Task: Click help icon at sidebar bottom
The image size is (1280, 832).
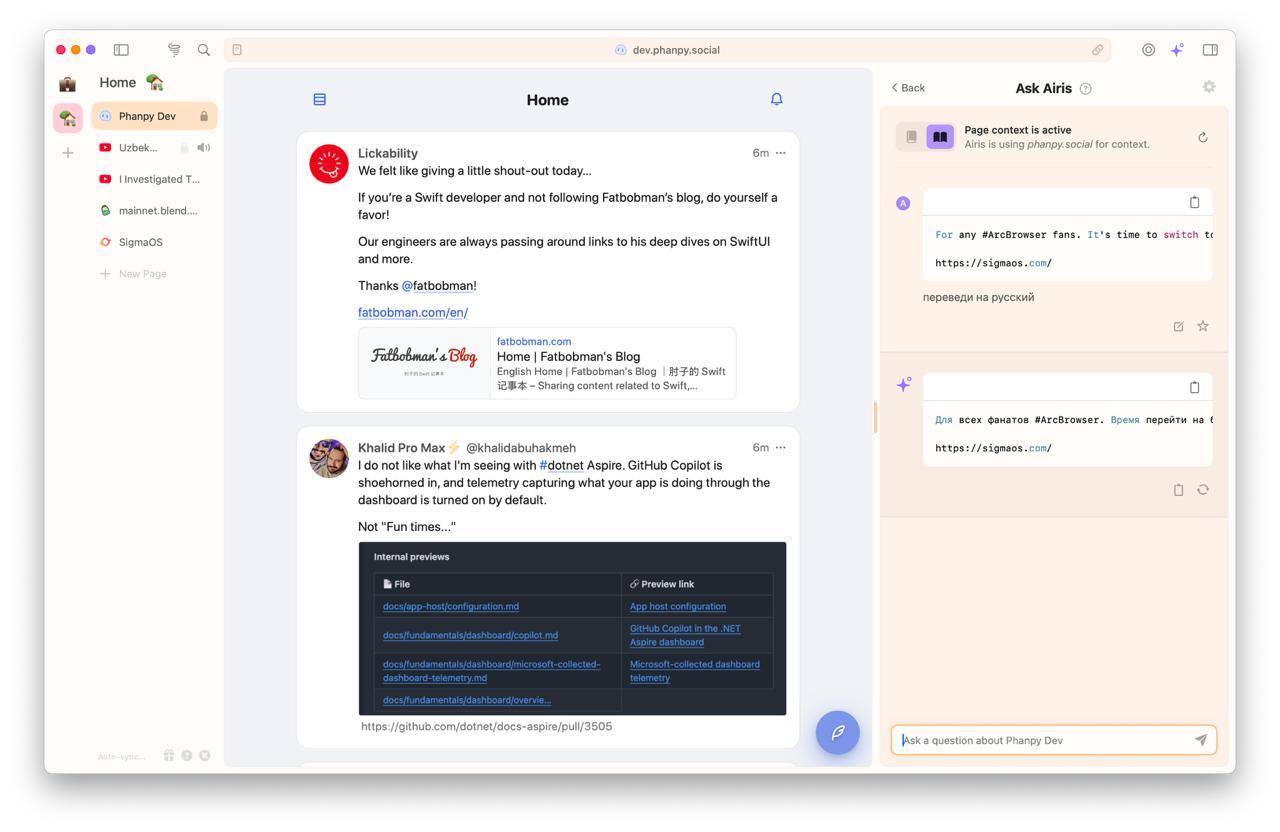Action: 187,756
